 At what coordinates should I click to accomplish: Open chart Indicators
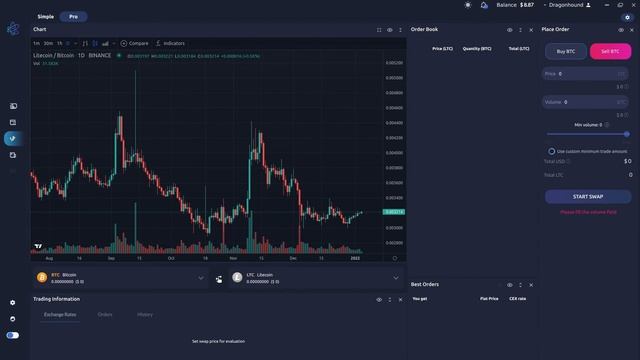[170, 43]
